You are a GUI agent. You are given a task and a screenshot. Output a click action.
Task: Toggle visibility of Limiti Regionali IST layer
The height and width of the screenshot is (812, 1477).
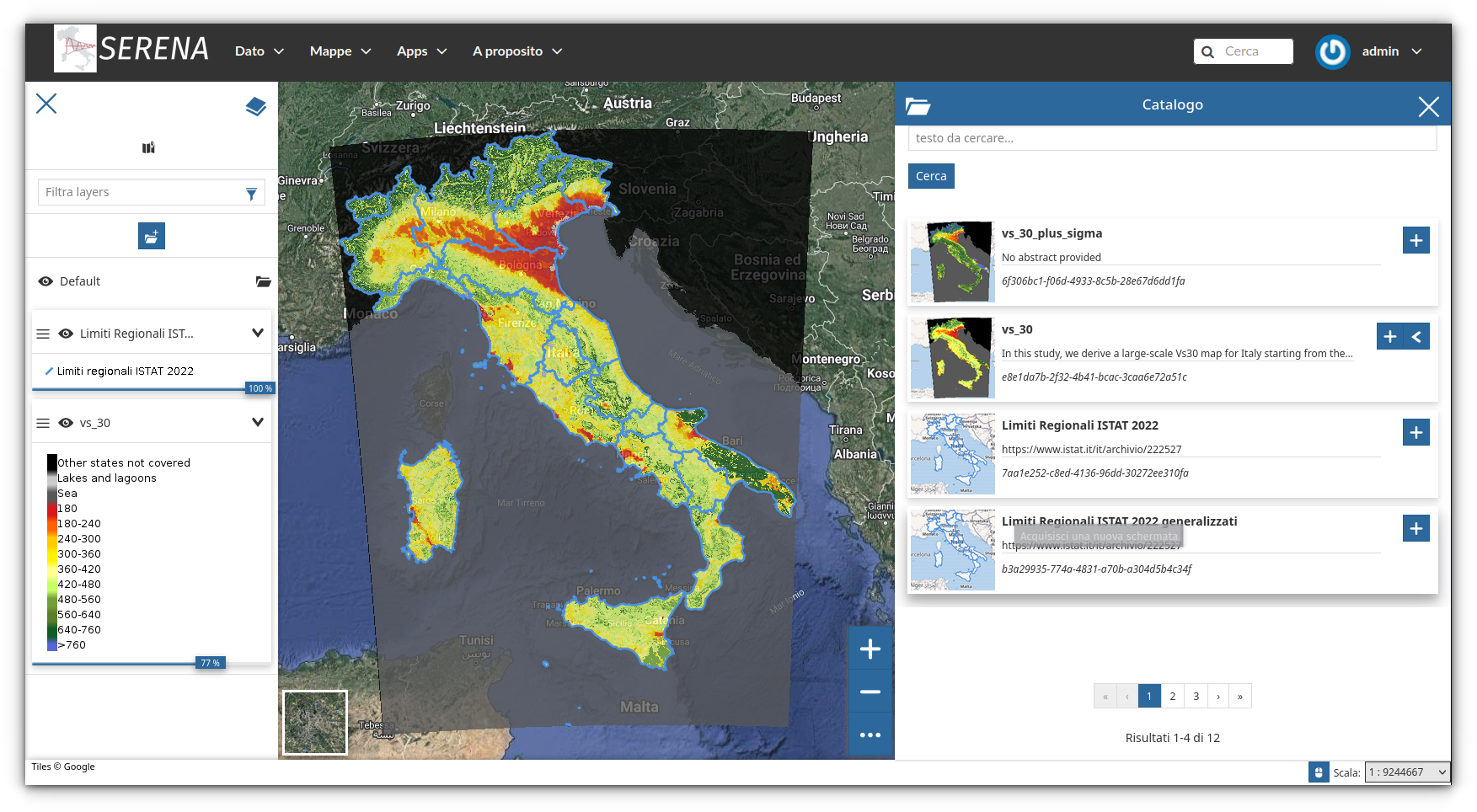[66, 334]
